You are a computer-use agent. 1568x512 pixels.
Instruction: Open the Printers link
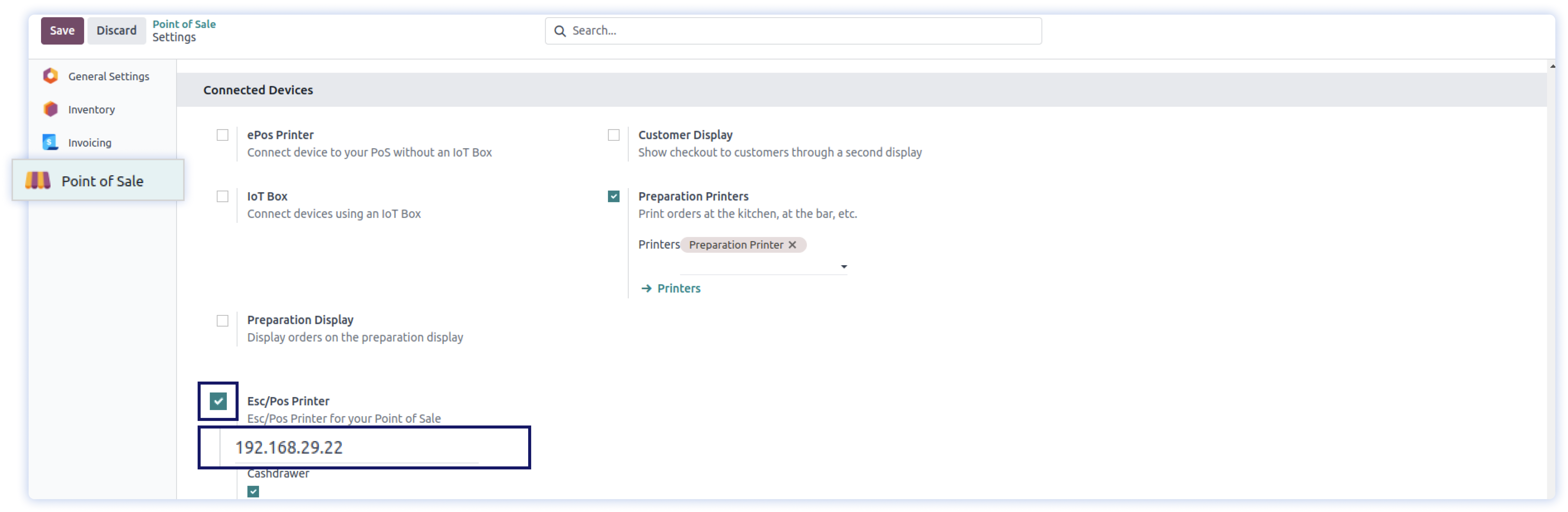[679, 289]
